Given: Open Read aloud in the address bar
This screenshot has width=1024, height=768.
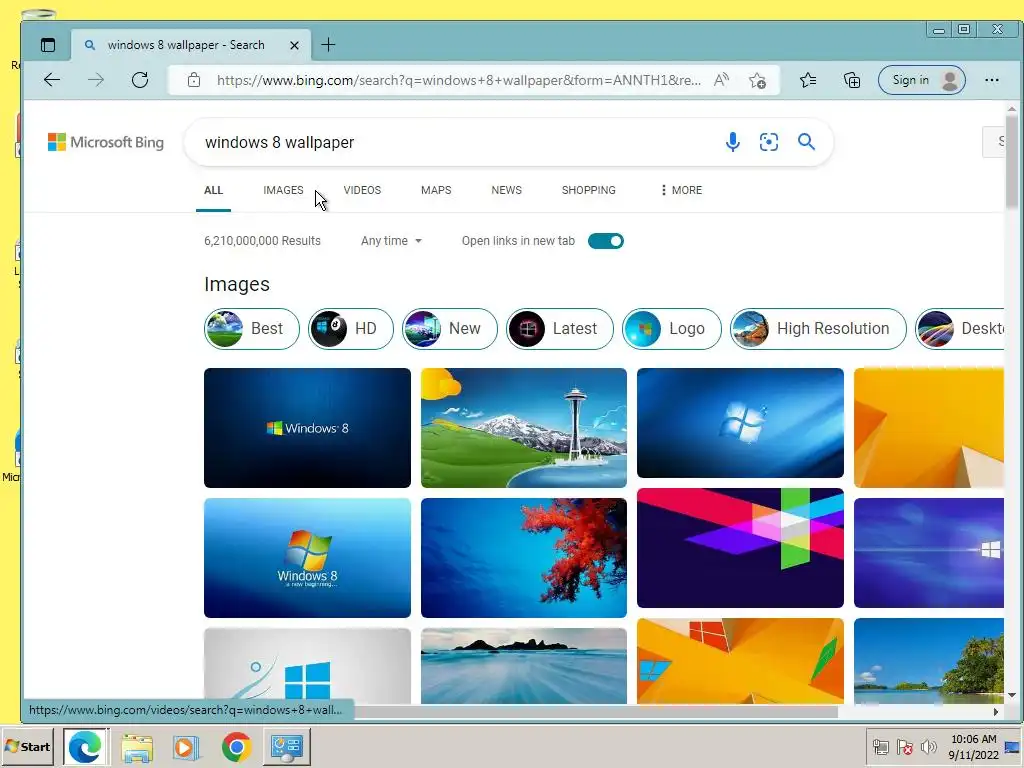Looking at the screenshot, I should pyautogui.click(x=721, y=80).
